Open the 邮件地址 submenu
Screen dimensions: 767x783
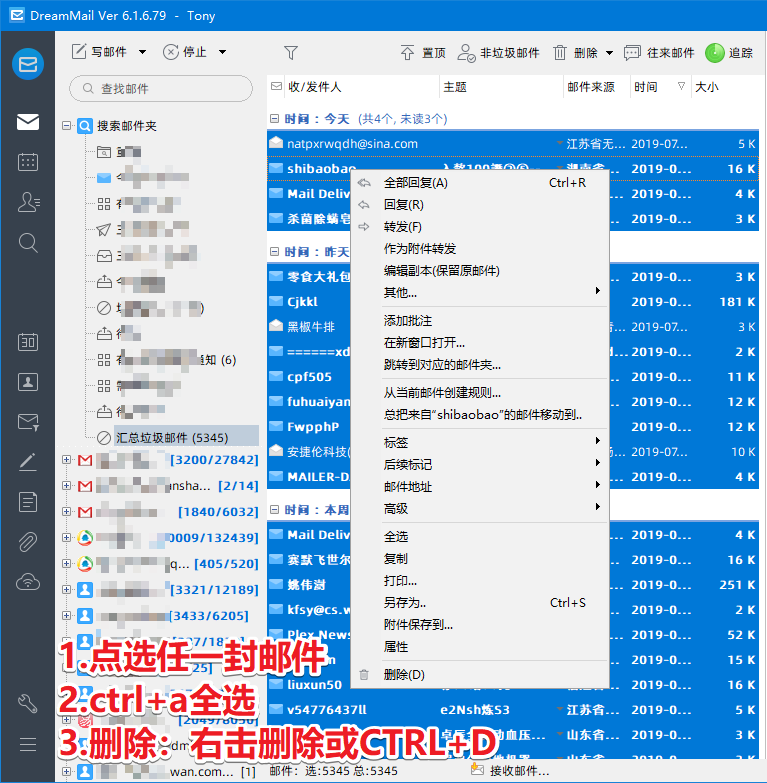(x=480, y=486)
